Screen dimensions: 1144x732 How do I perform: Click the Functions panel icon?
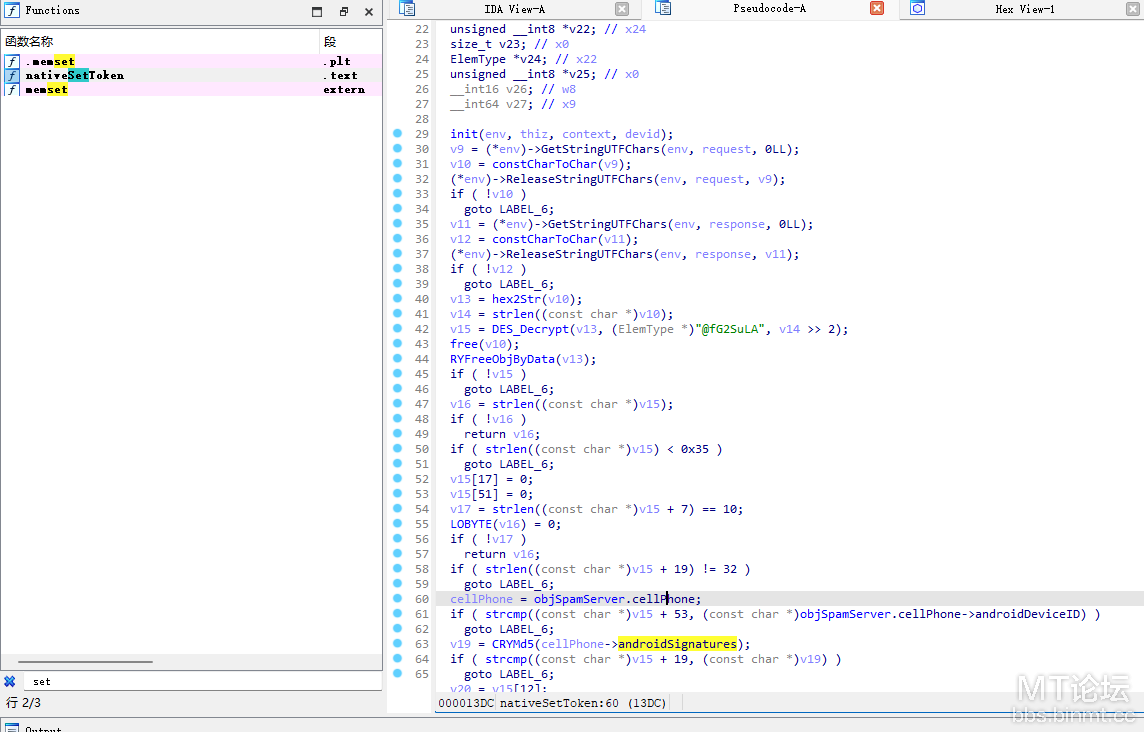coord(12,10)
